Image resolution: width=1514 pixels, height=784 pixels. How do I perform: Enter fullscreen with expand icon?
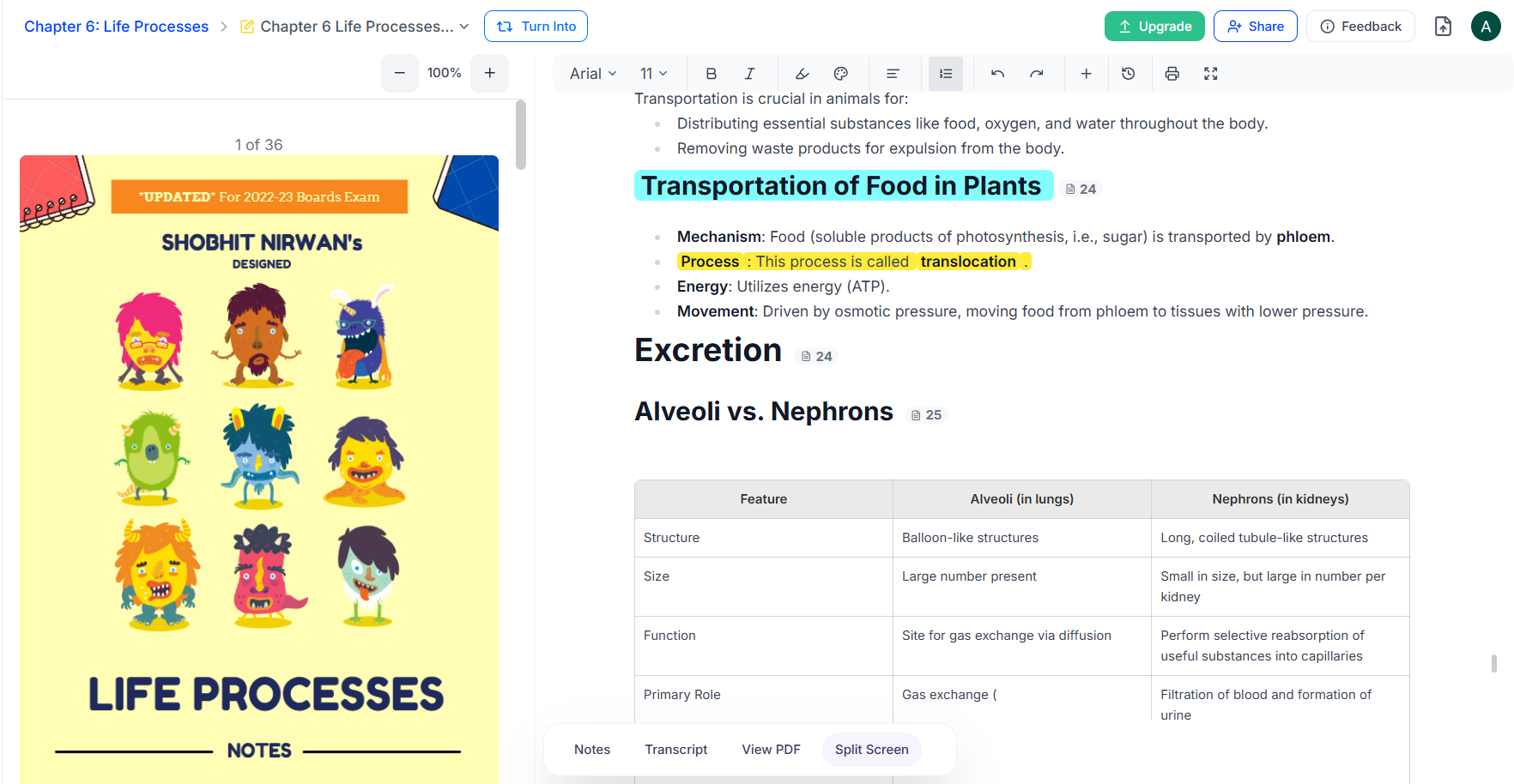click(x=1211, y=74)
